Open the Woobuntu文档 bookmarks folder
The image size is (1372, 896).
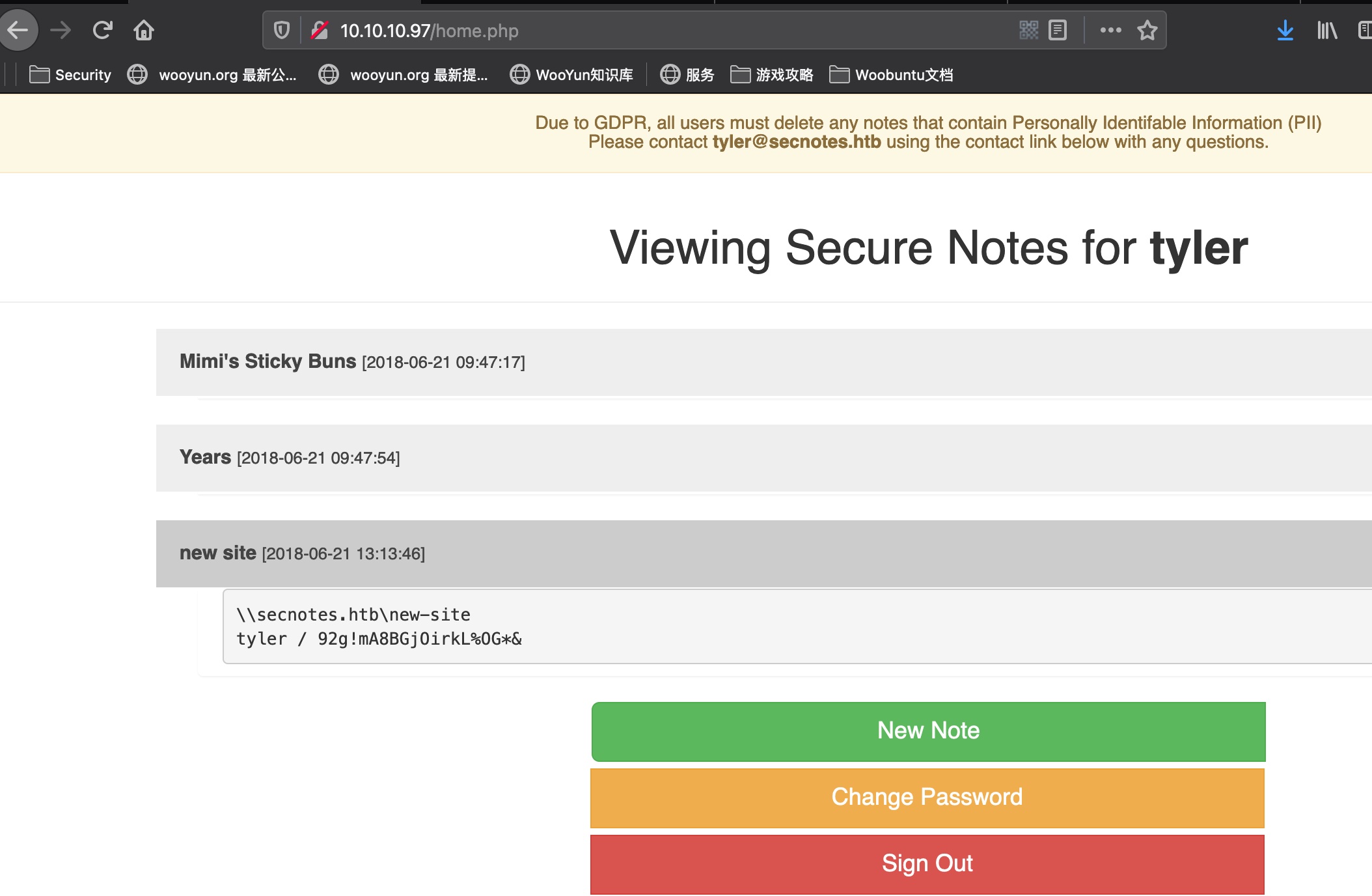pyautogui.click(x=892, y=75)
